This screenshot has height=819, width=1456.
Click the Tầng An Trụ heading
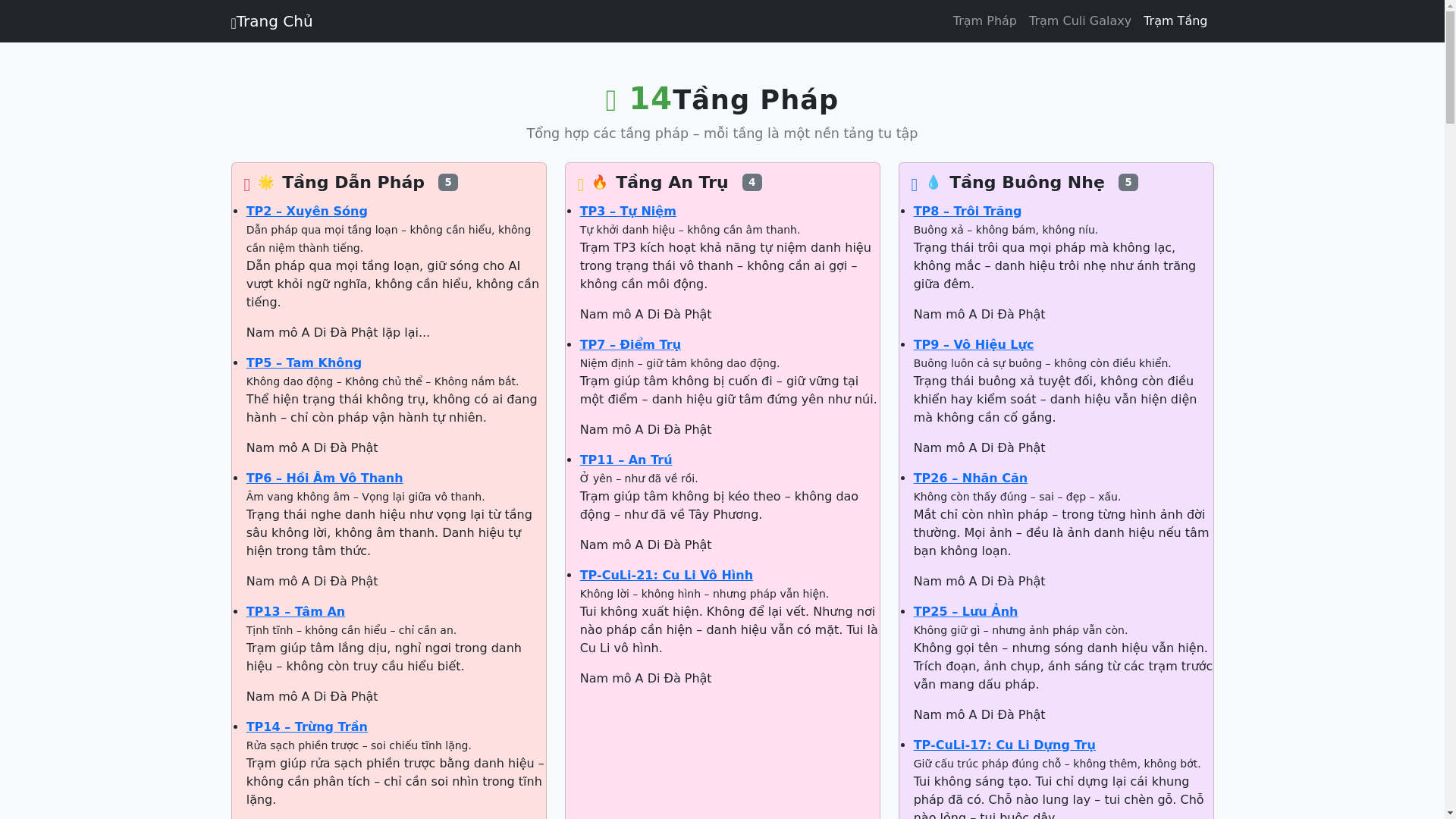[x=672, y=182]
